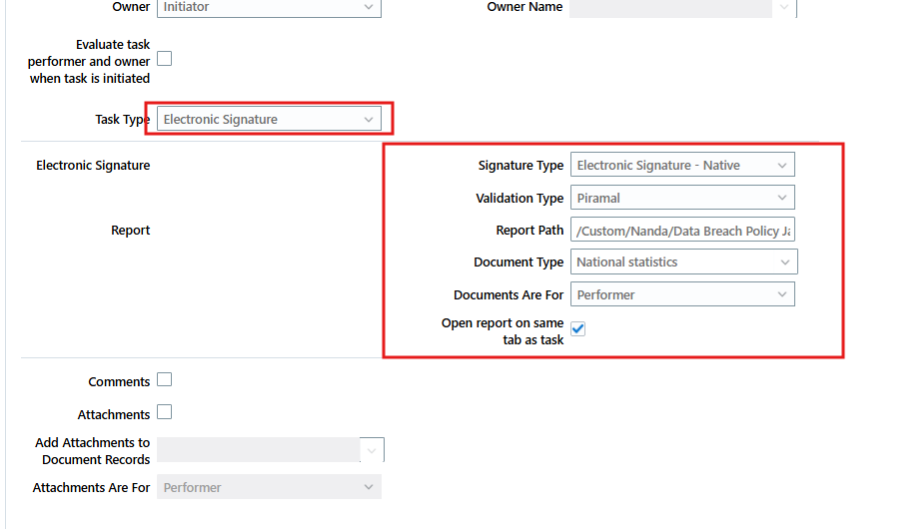The width and height of the screenshot is (900, 529).
Task: Enable the Comments checkbox
Action: coord(165,380)
